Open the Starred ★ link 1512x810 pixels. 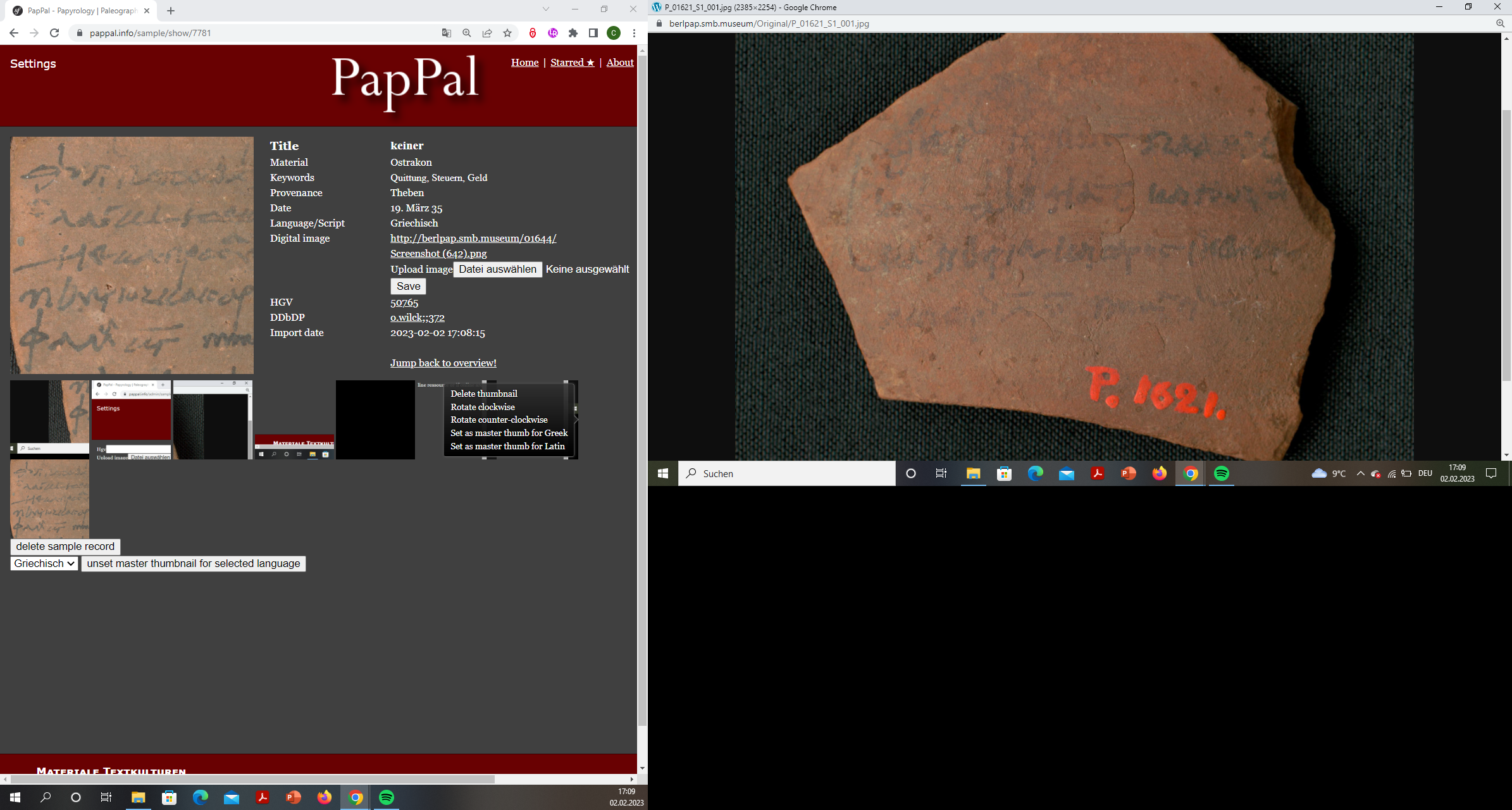click(x=573, y=63)
